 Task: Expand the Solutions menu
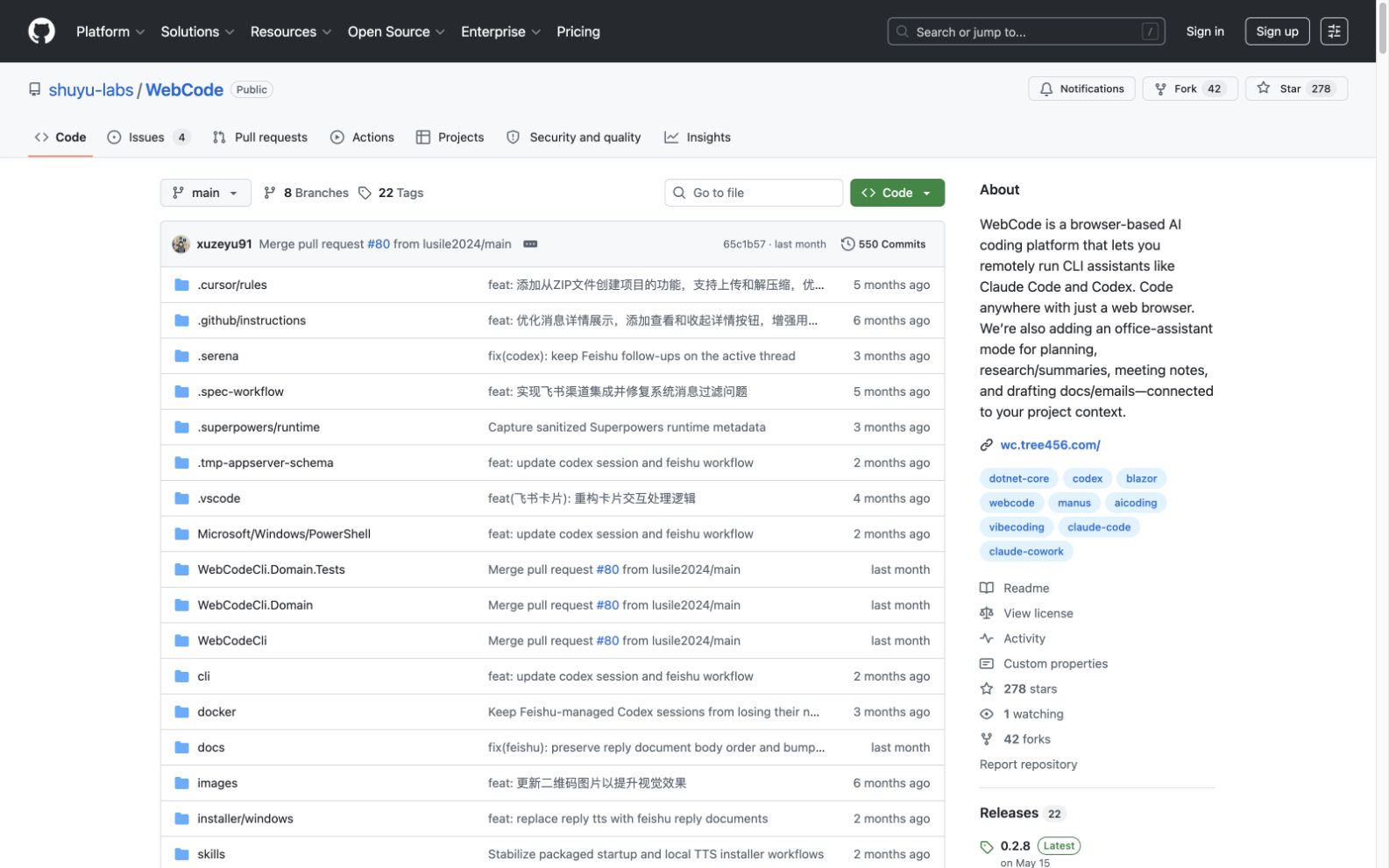(x=197, y=32)
